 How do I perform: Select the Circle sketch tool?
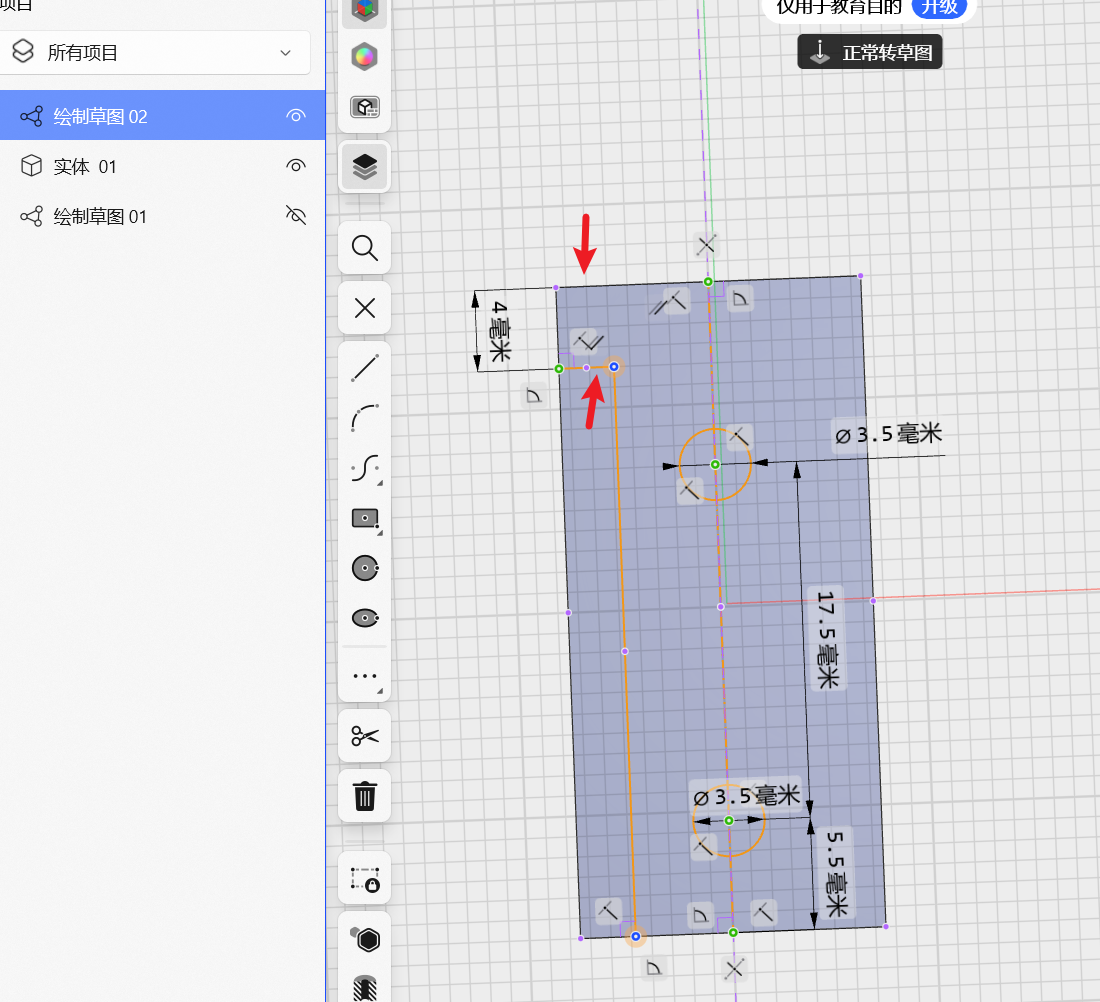point(365,568)
